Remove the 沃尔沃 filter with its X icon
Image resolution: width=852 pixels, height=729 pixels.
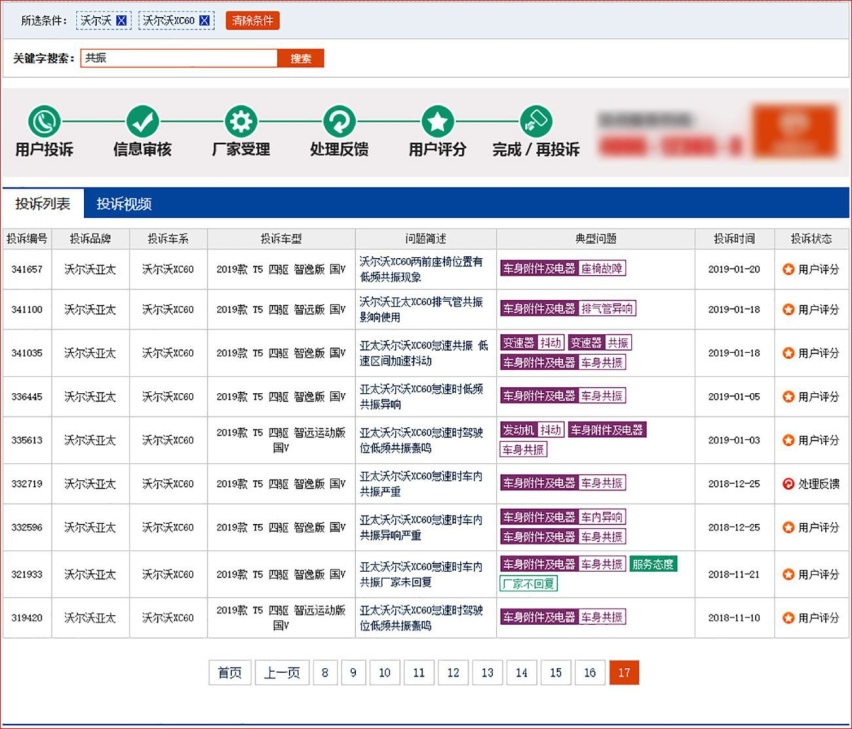tap(122, 21)
